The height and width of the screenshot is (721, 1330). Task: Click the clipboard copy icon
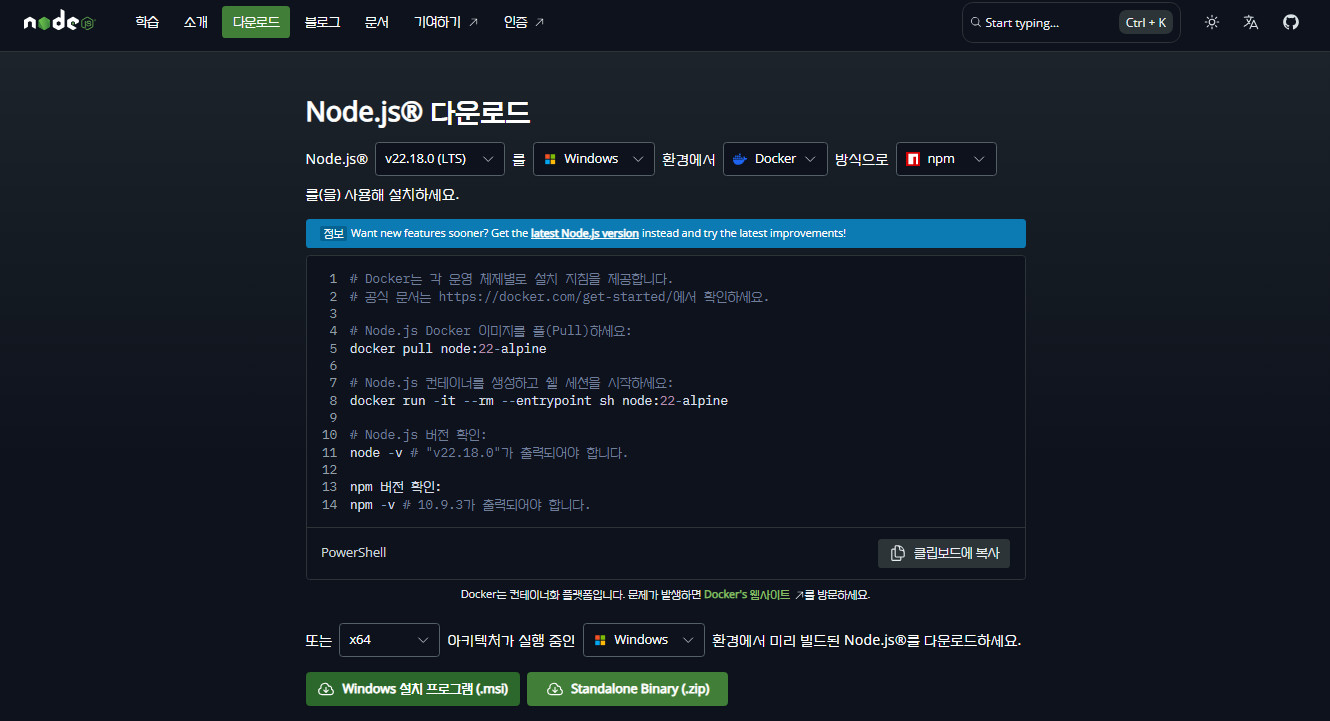pos(897,553)
